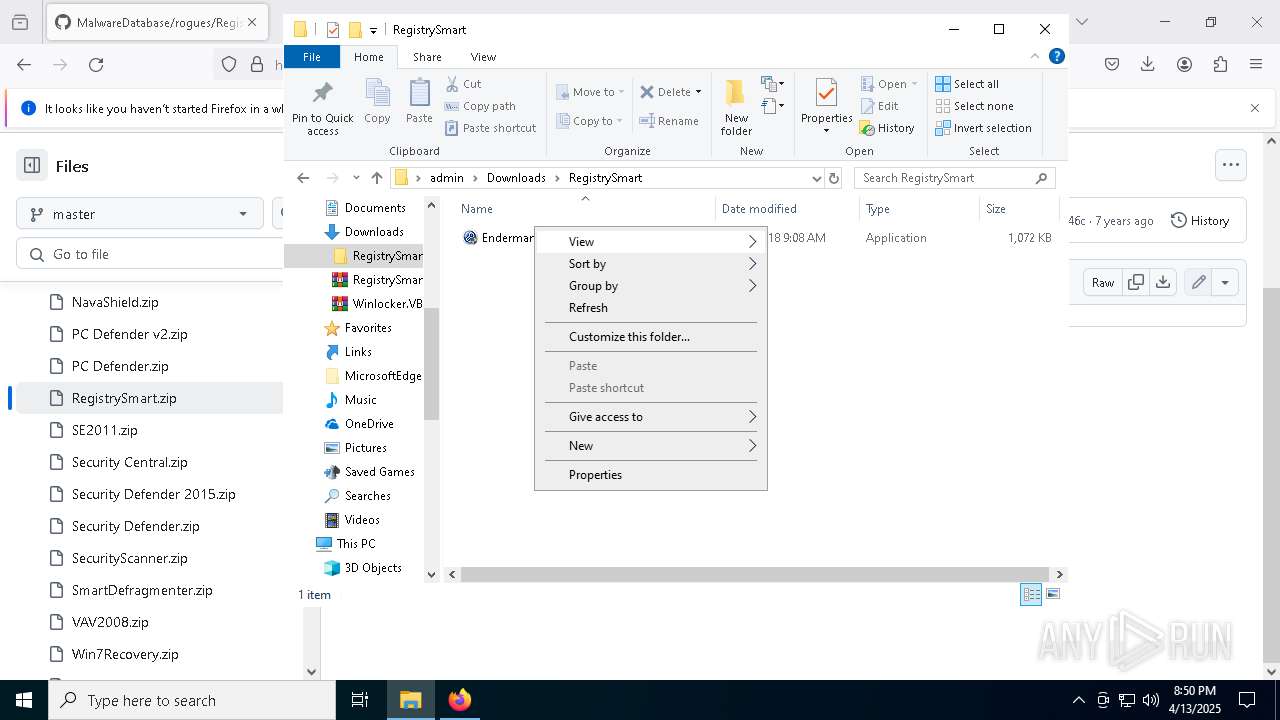
Task: Open the Give access to submenu
Action: (651, 417)
